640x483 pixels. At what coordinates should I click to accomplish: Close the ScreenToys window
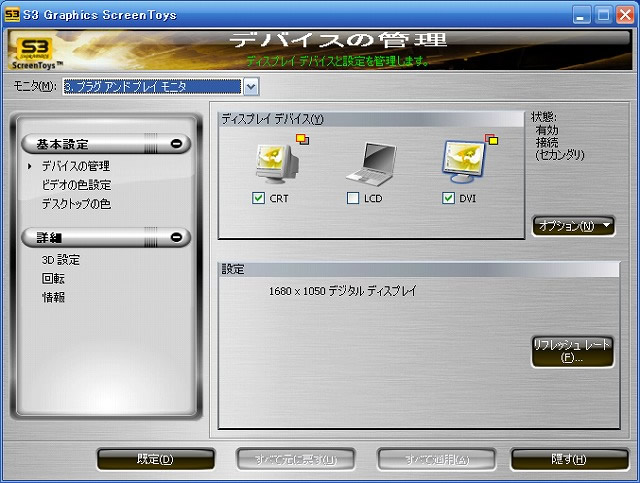pos(625,15)
